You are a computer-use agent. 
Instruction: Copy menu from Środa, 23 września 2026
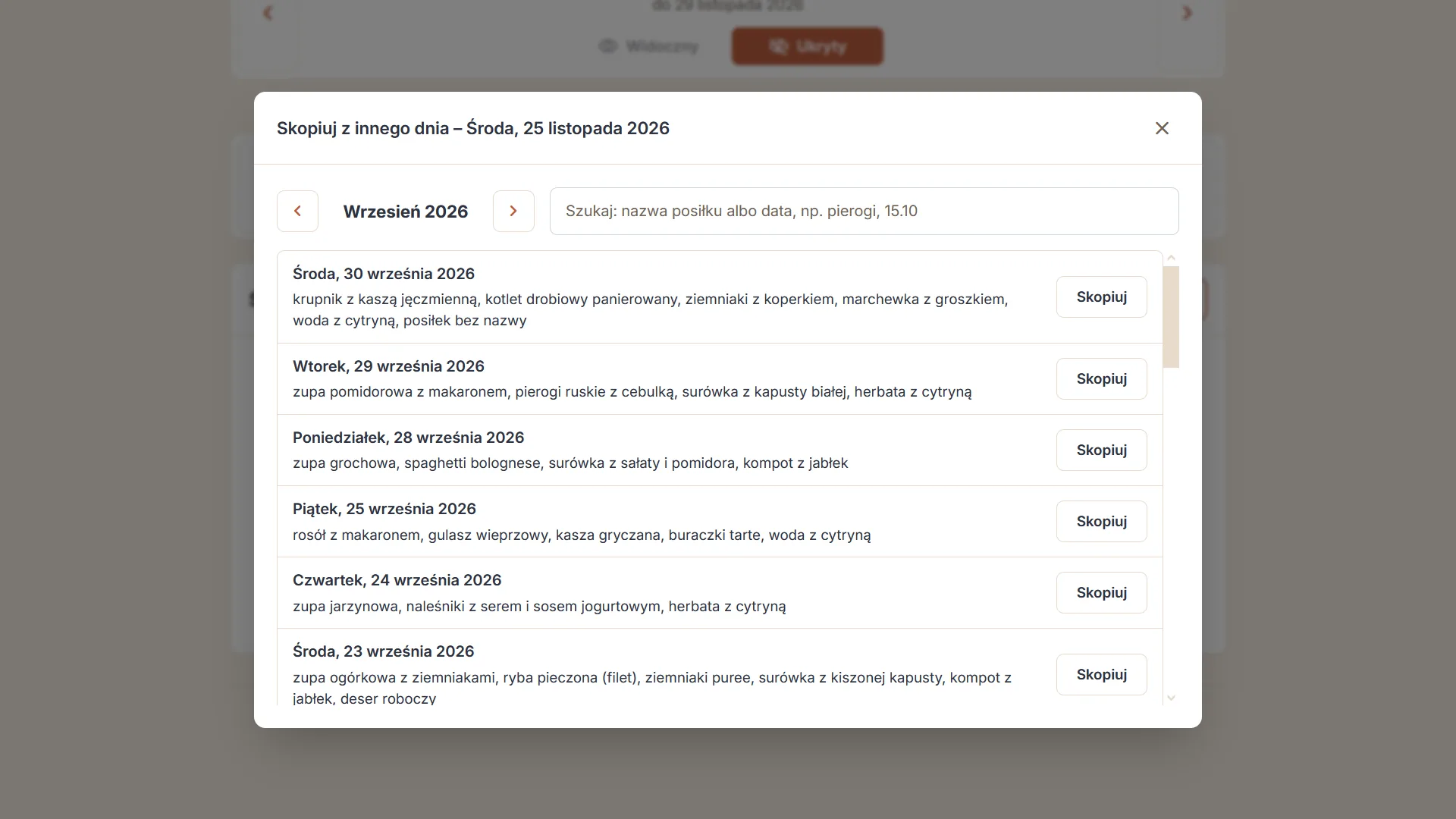tap(1101, 674)
